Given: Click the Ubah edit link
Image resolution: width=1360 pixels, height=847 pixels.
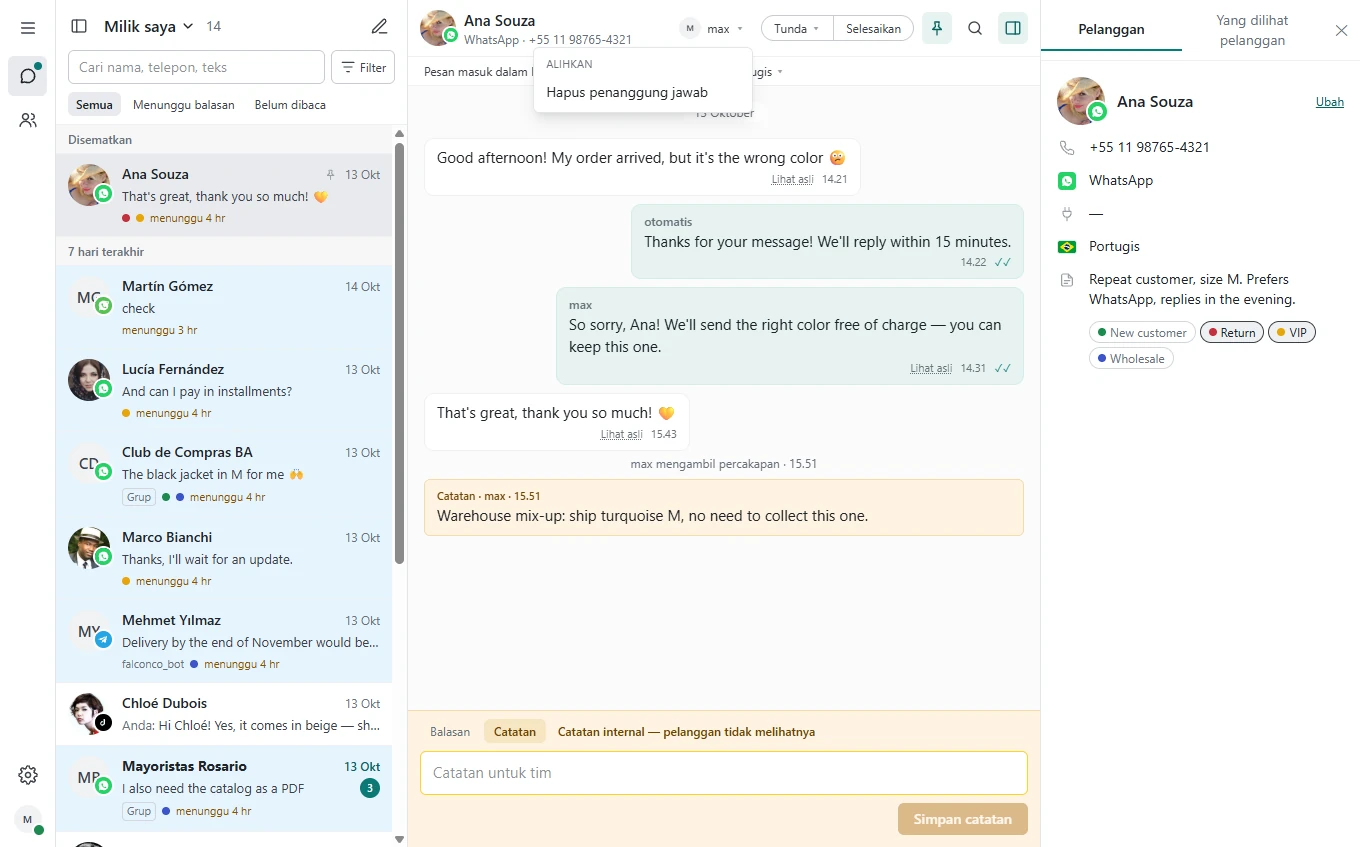Looking at the screenshot, I should click(1329, 102).
